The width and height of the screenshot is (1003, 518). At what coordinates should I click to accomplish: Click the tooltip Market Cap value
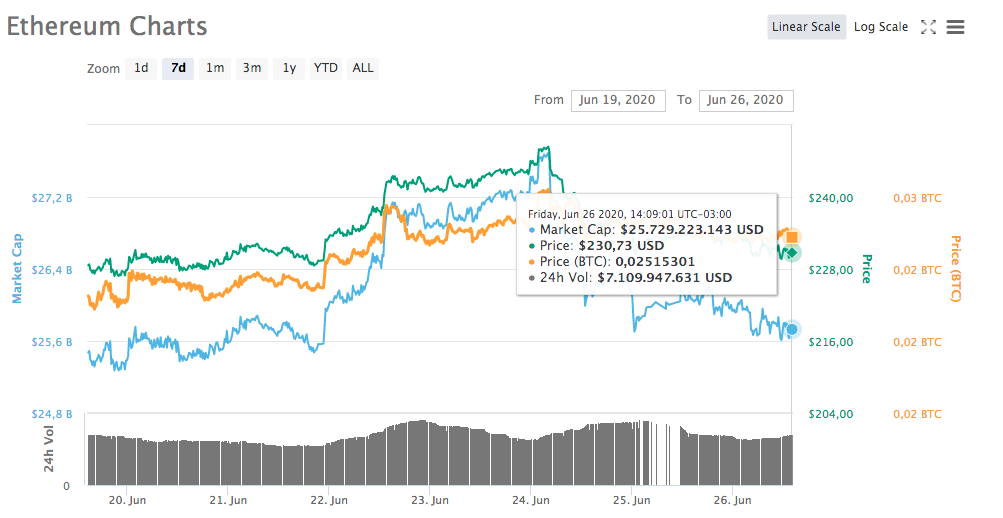click(x=692, y=230)
